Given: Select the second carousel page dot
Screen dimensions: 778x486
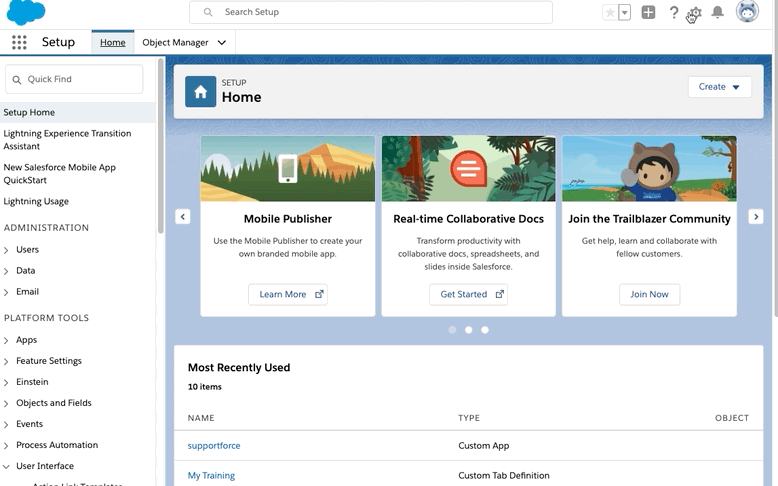Looking at the screenshot, I should pyautogui.click(x=468, y=330).
